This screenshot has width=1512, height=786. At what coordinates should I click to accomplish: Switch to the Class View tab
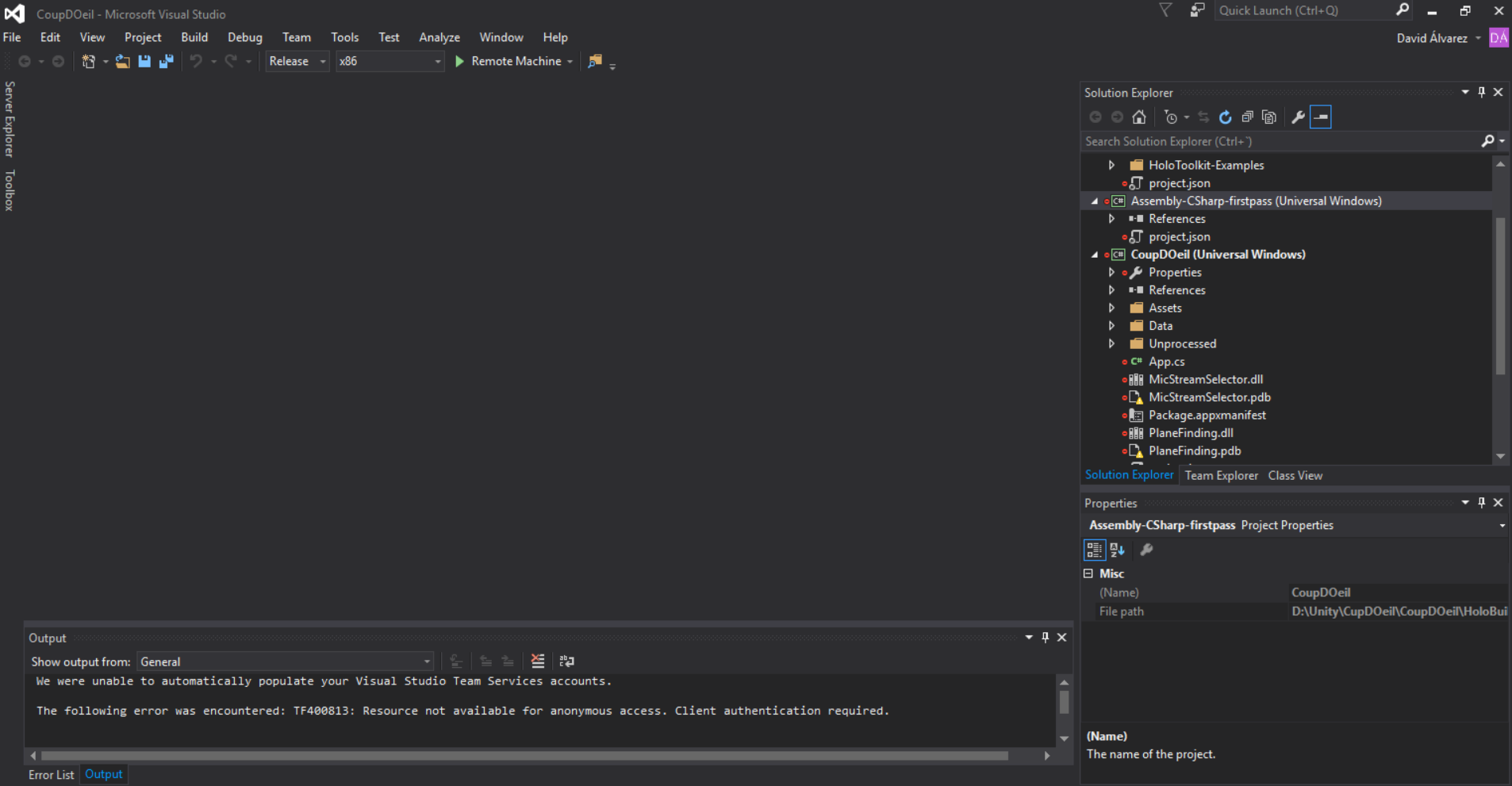[x=1295, y=476]
